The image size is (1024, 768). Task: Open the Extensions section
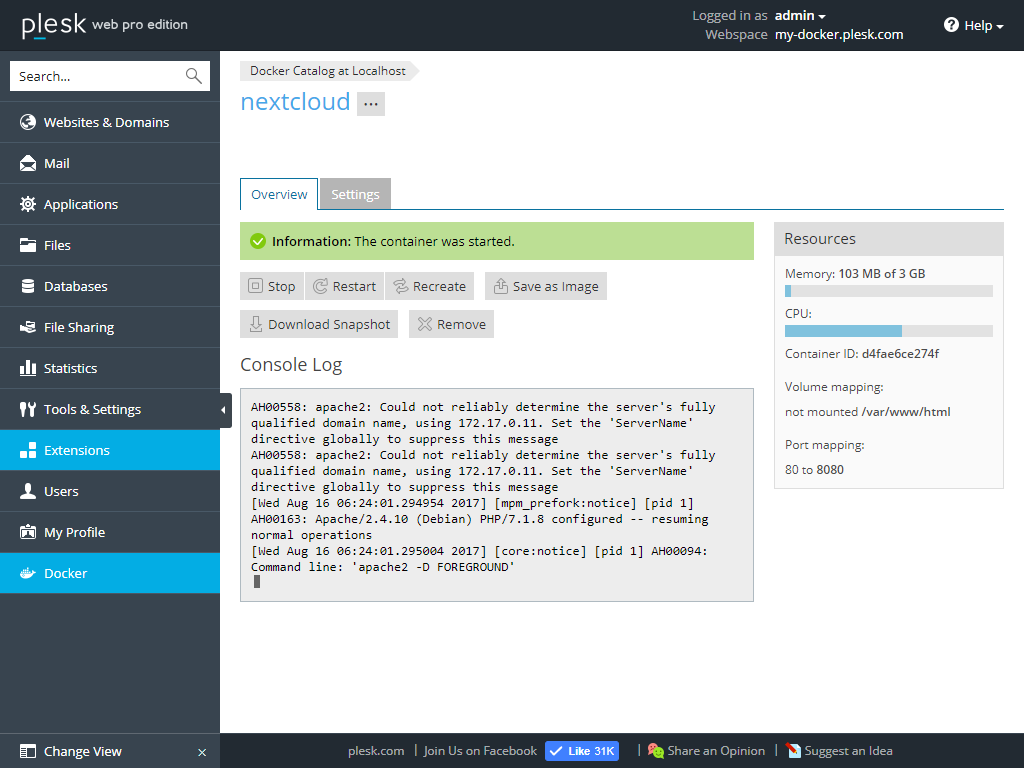point(110,450)
